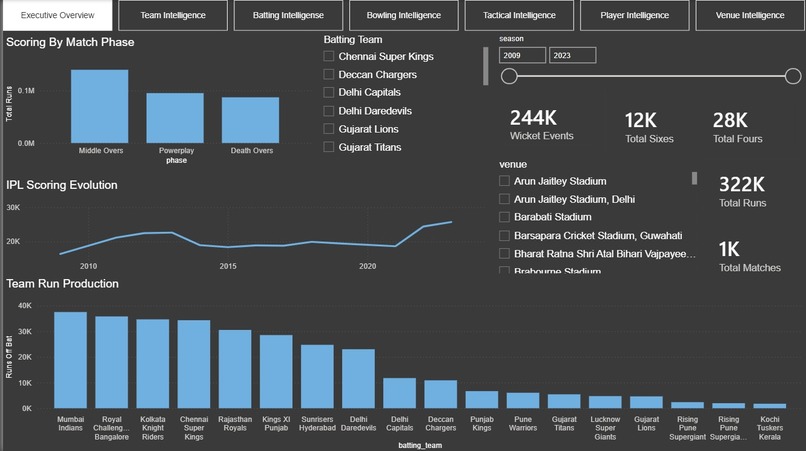Screen dimensions: 806x451
Task: Click venue slicer header
Action: click(513, 165)
